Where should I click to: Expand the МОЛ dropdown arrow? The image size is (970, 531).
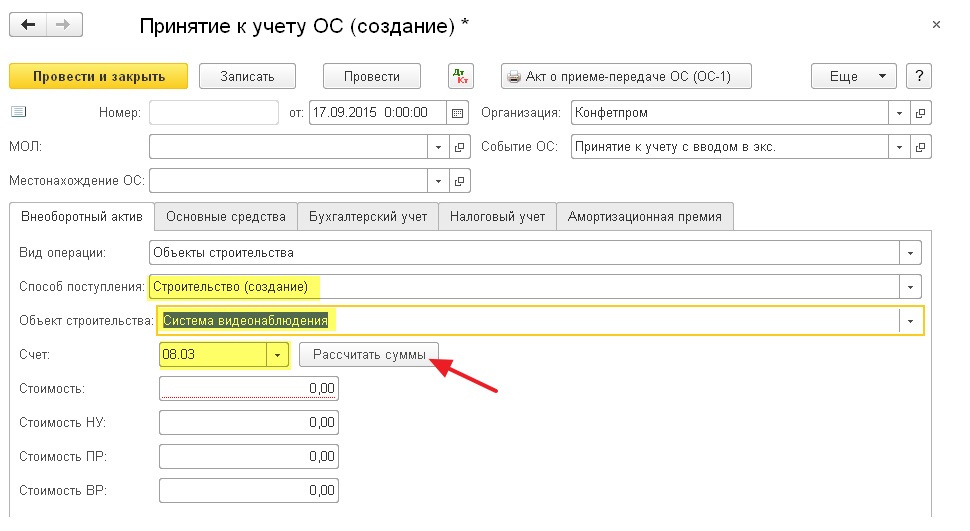click(438, 147)
